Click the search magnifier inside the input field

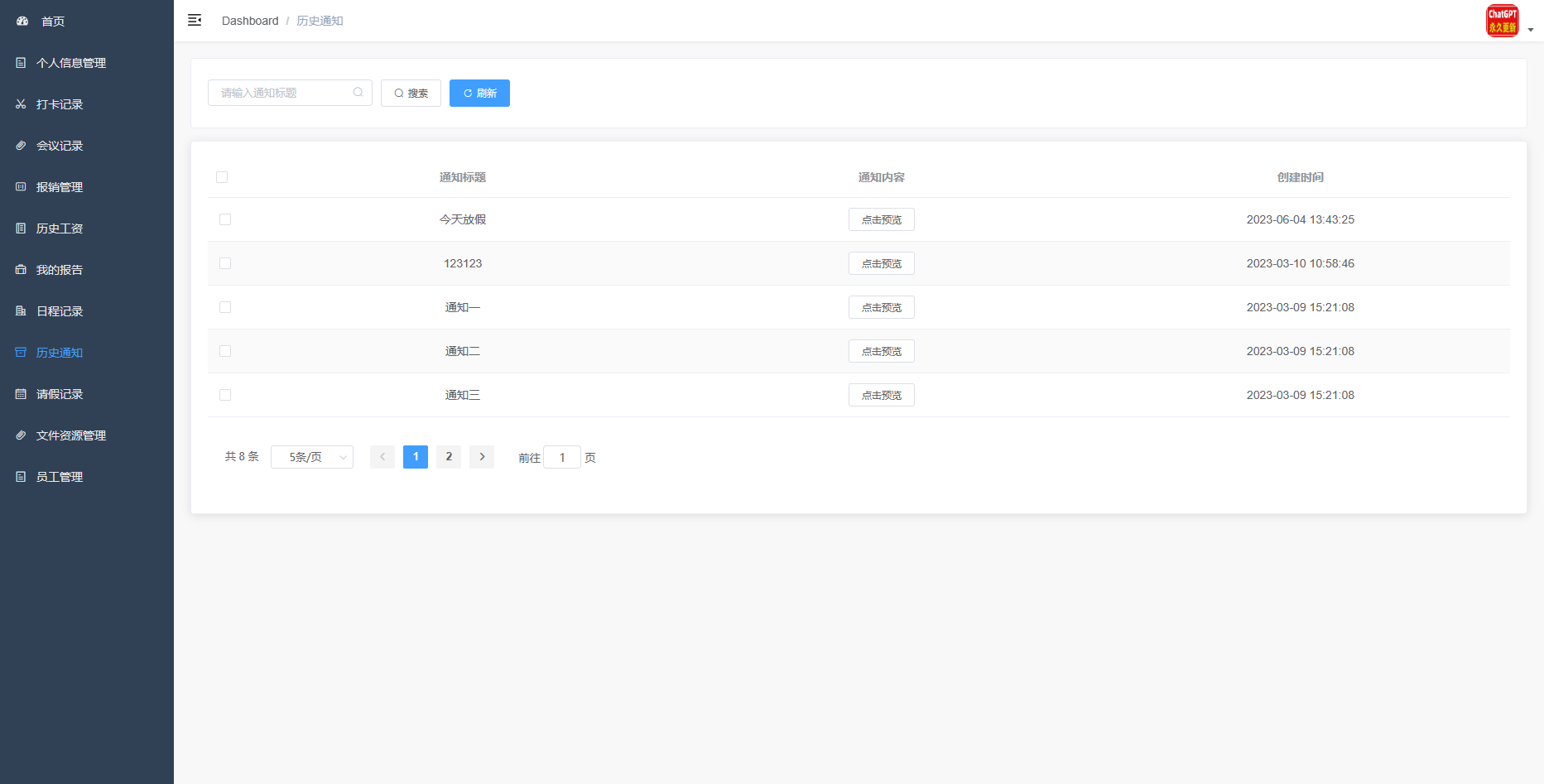358,92
